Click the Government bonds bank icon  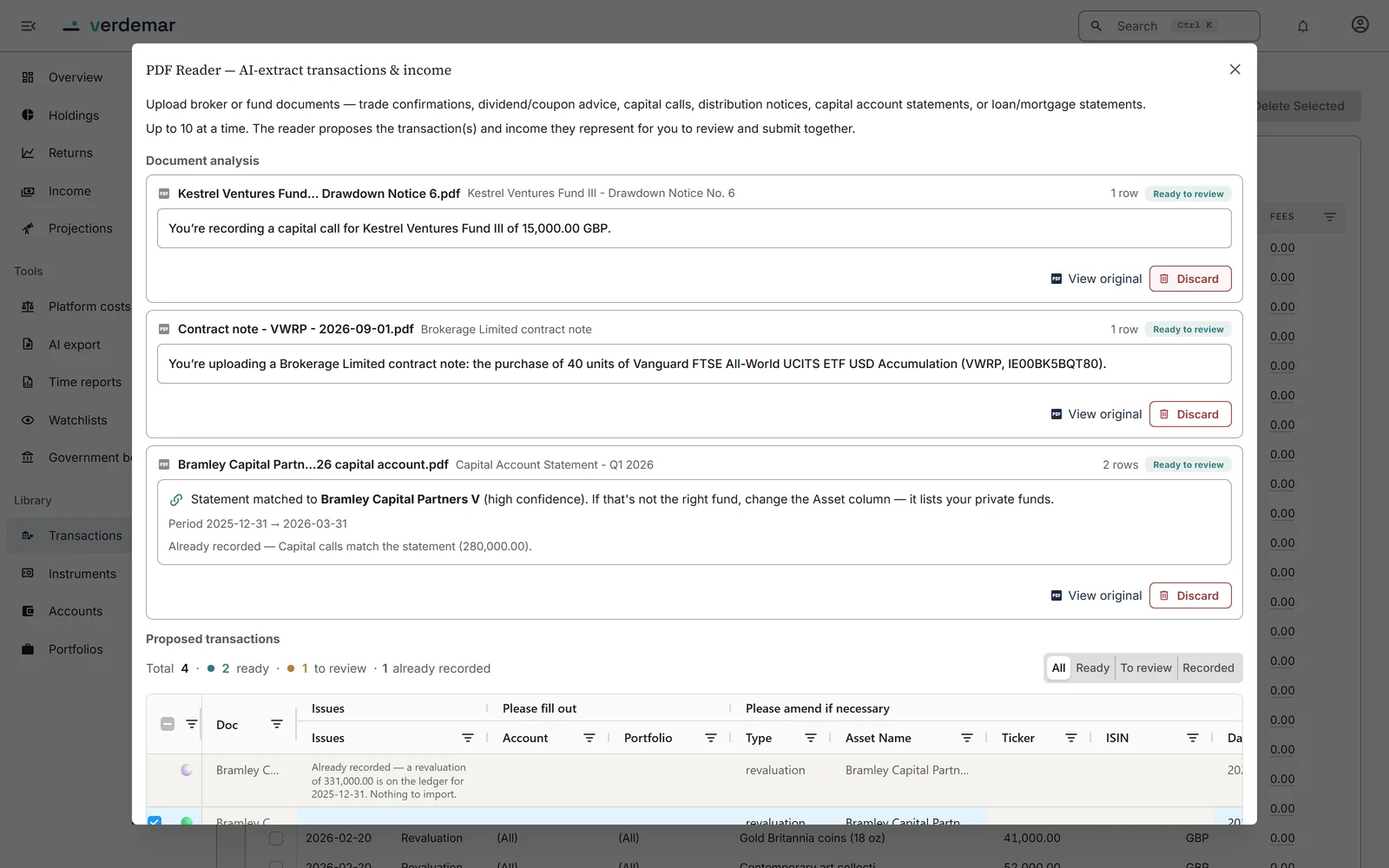pos(28,457)
